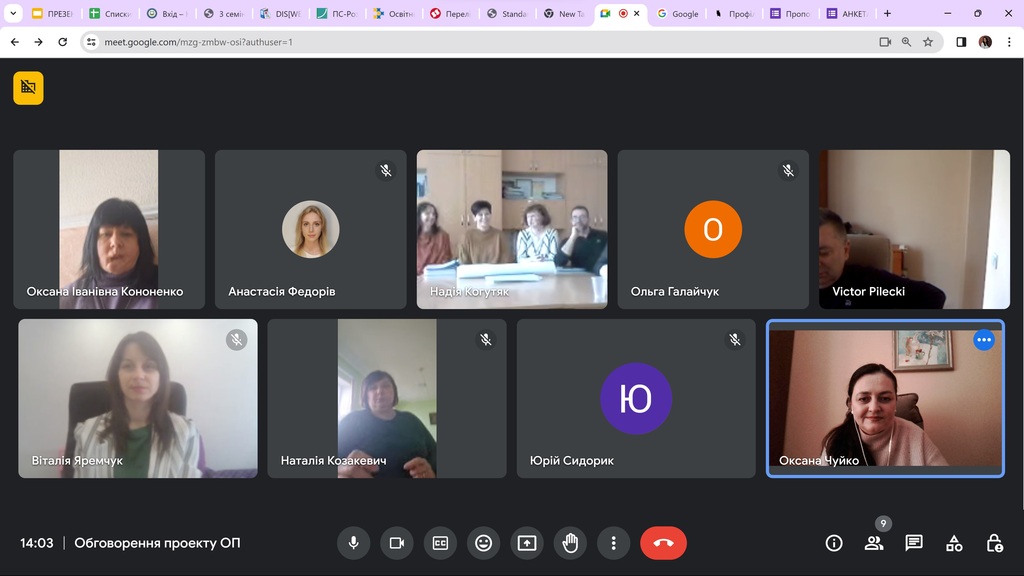Open host controls lock icon
Screen dimensions: 1024x576
click(994, 543)
